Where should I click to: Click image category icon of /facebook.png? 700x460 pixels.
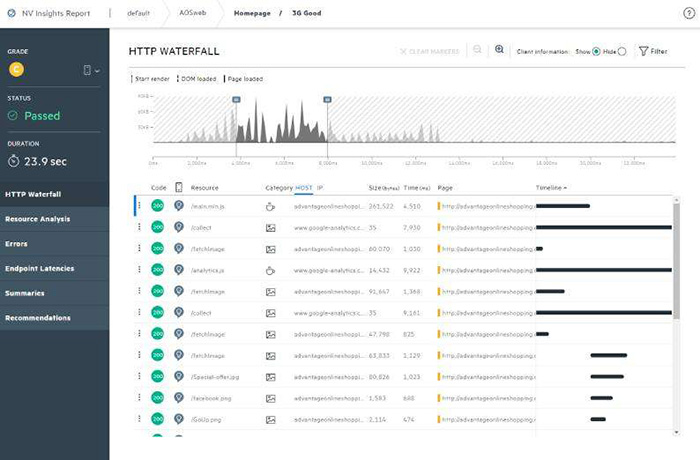tap(271, 398)
